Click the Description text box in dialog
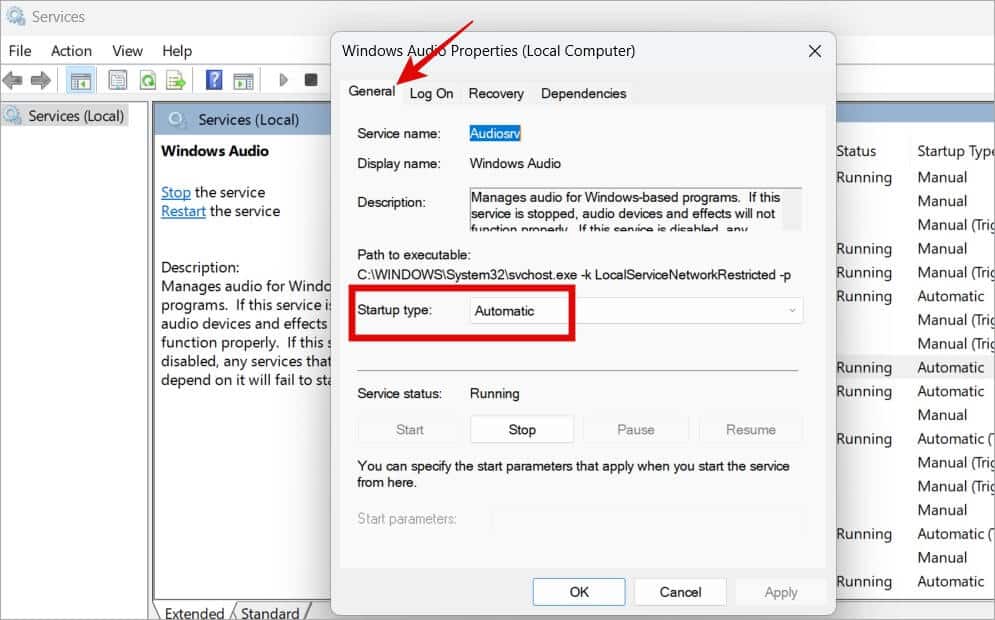 (x=636, y=209)
